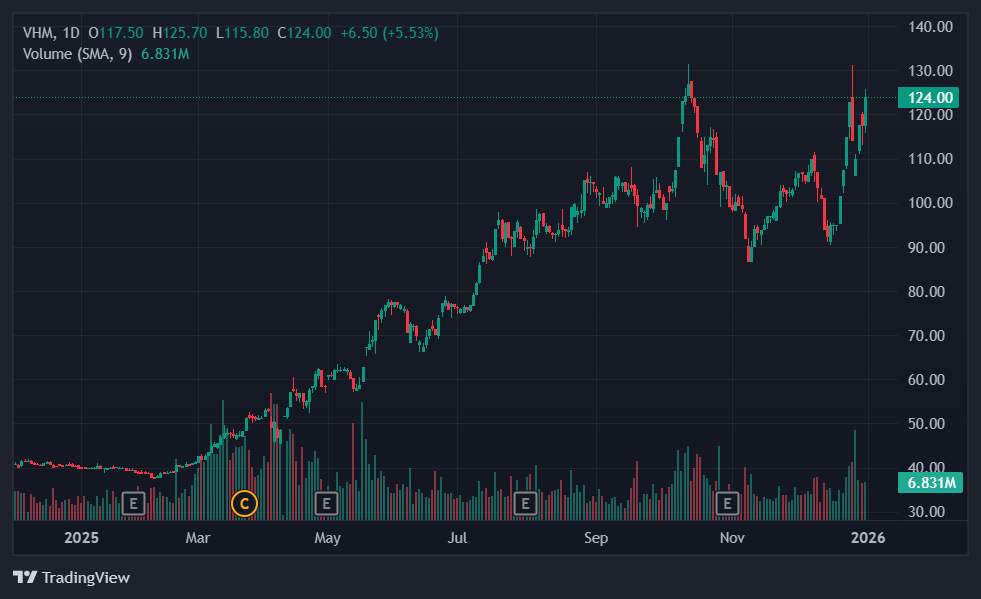
Task: Click the H125.70 high value in the legend
Action: click(x=180, y=33)
